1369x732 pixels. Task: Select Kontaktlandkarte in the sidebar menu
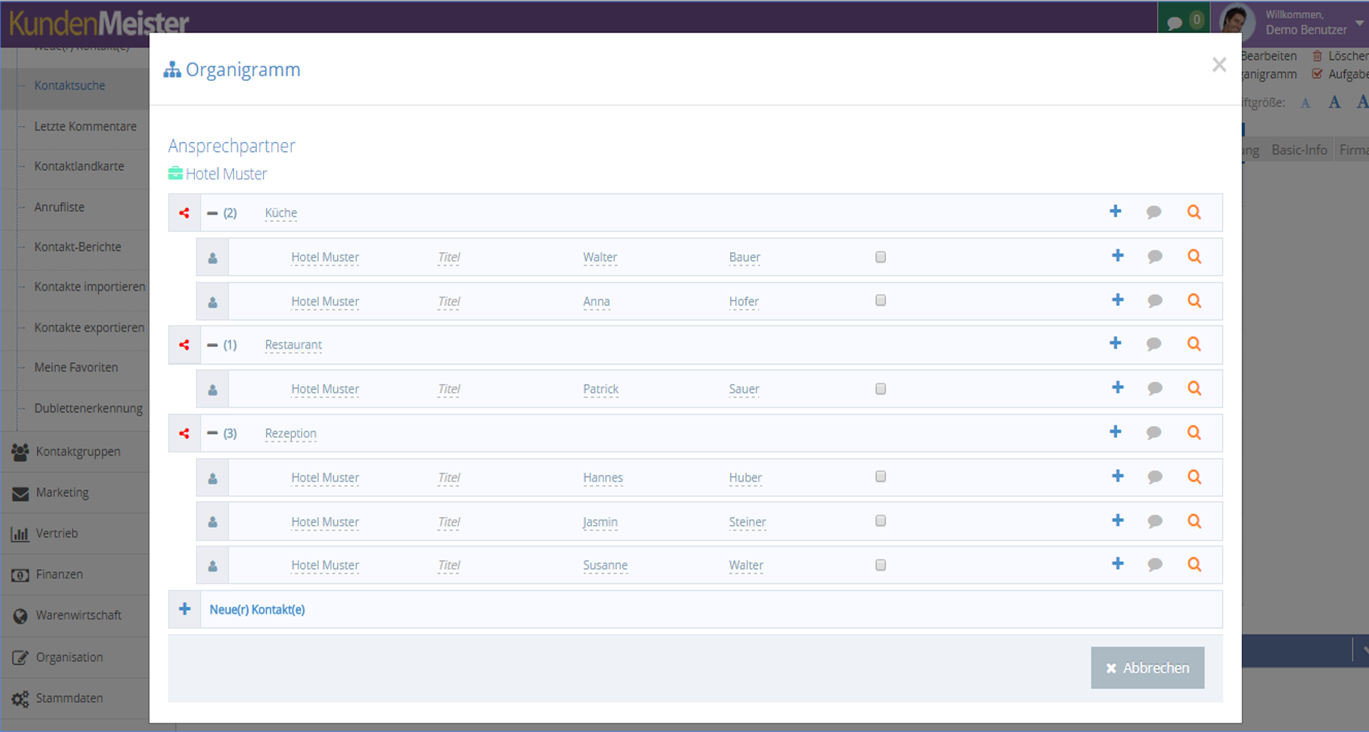pyautogui.click(x=79, y=166)
